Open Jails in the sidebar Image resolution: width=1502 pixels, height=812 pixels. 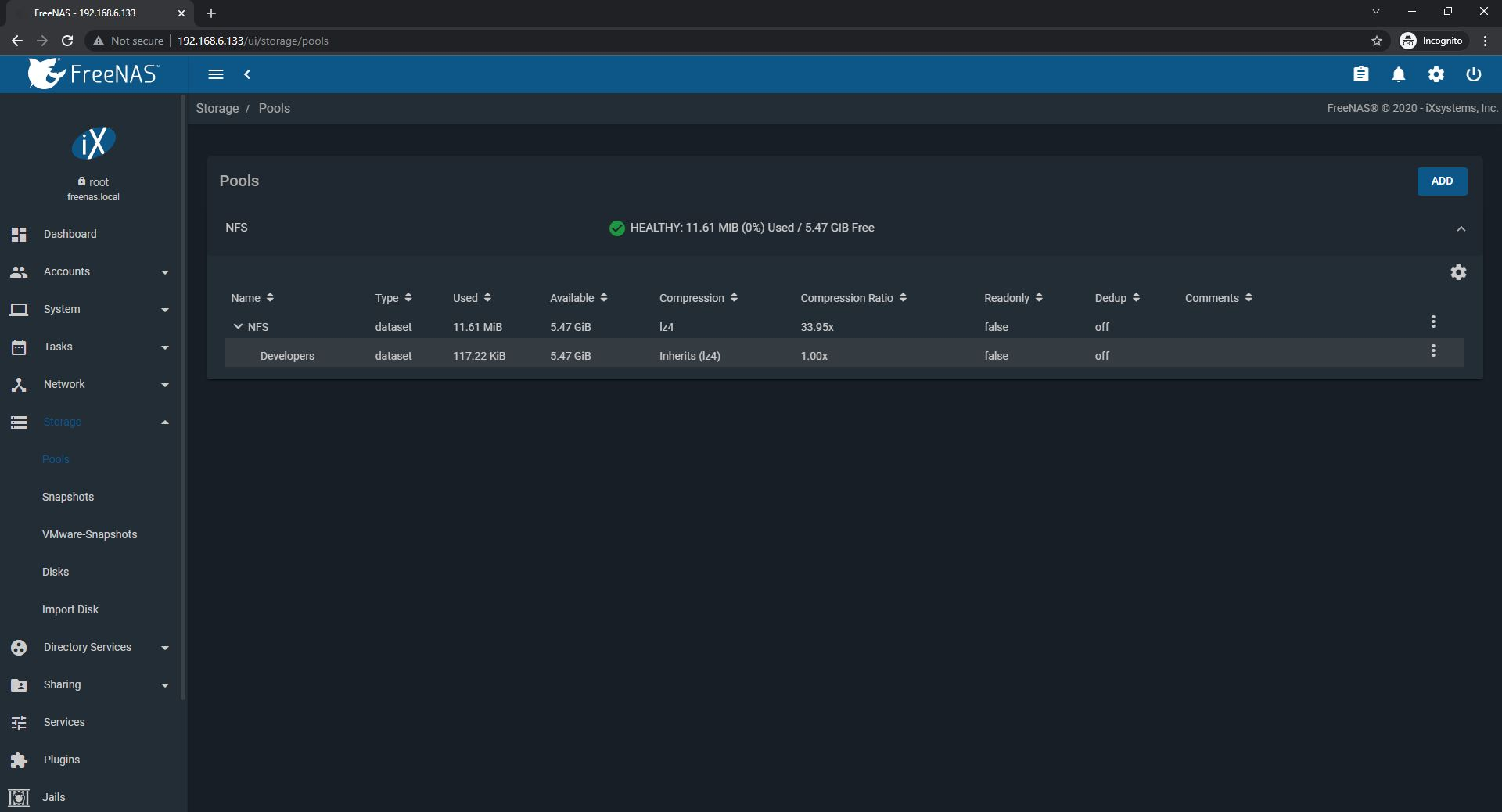tap(54, 797)
